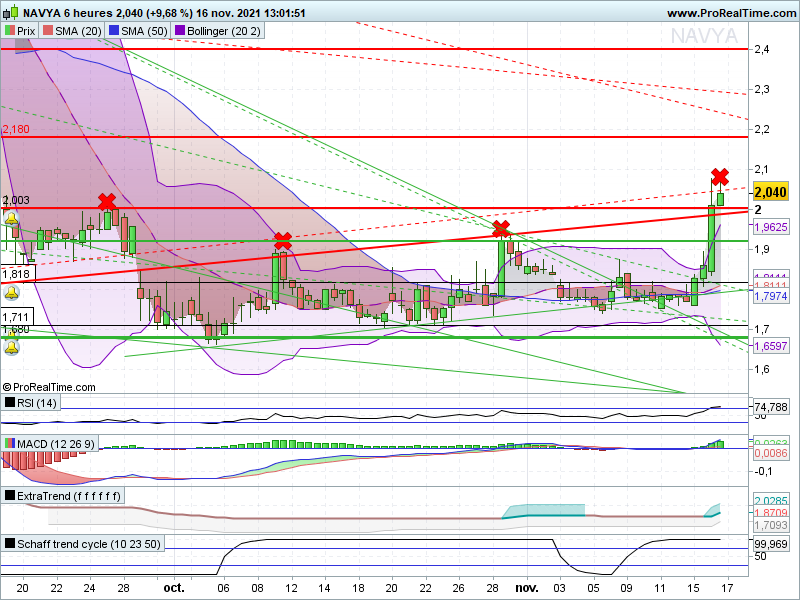Click the 17 date label on time axis

727,588
